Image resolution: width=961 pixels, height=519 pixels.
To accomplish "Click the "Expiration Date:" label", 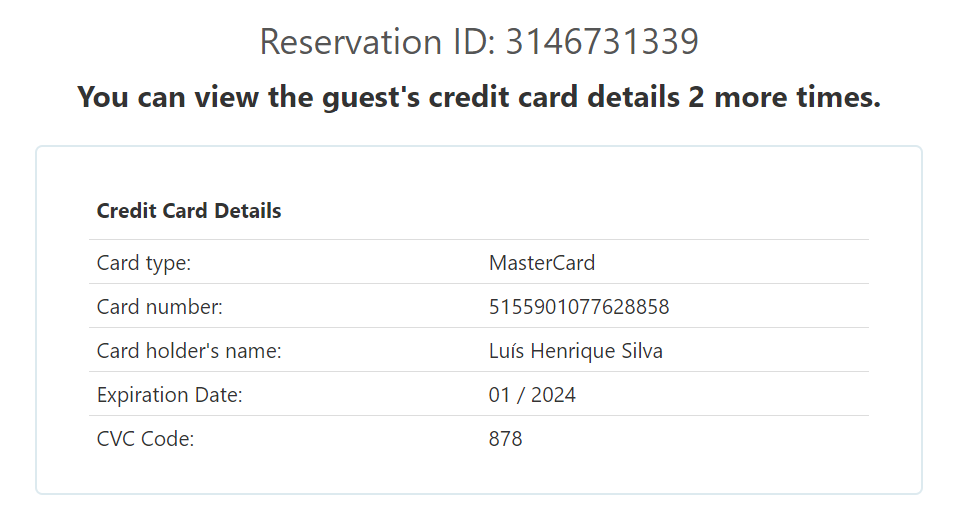I will coord(169,395).
